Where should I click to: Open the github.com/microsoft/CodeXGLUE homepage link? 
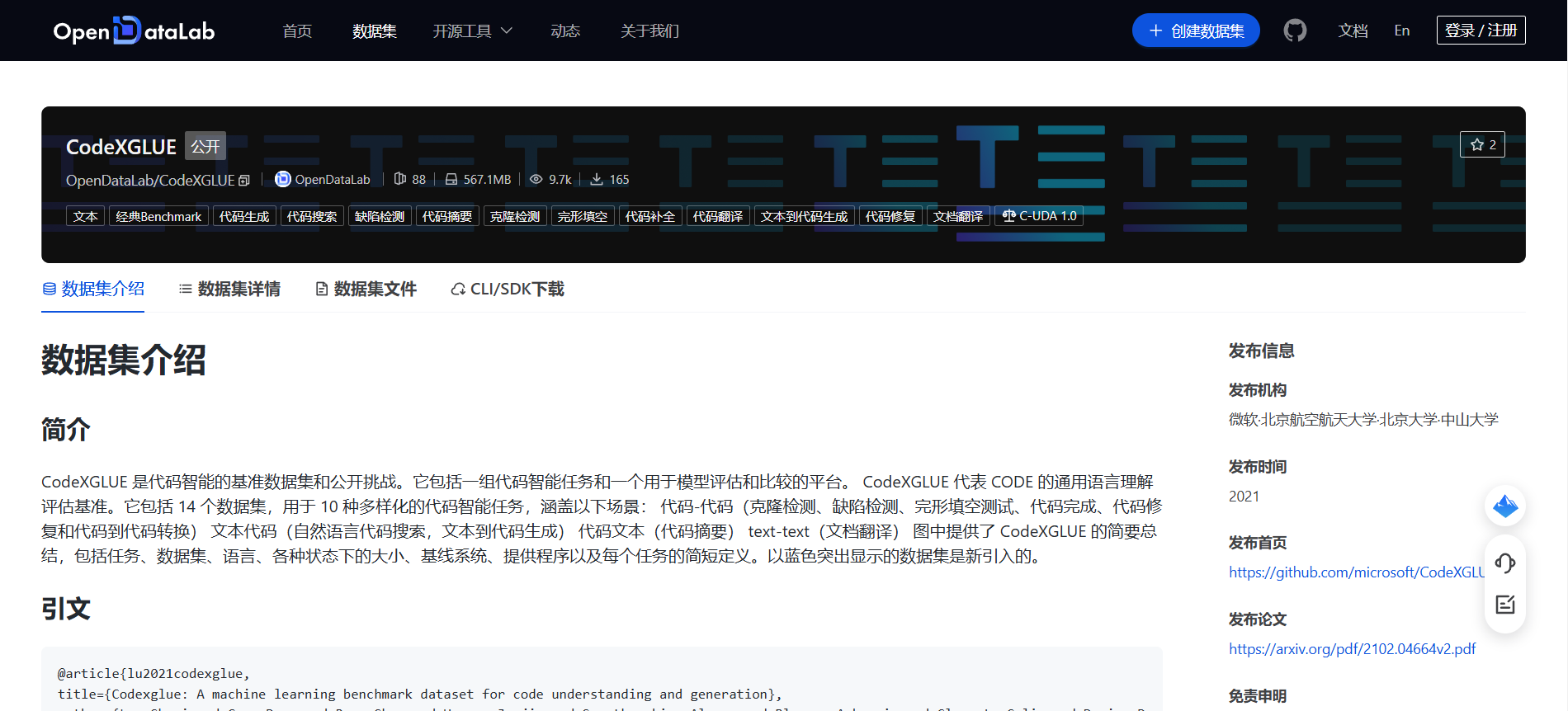(1357, 572)
